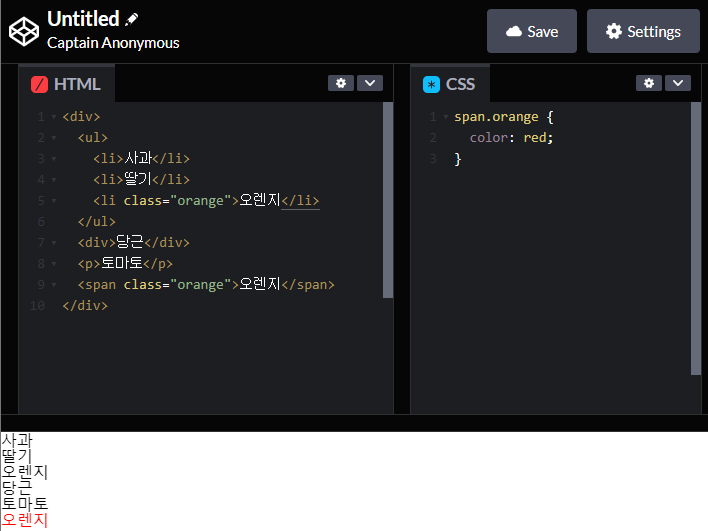
Task: Open pen Settings
Action: [x=643, y=31]
